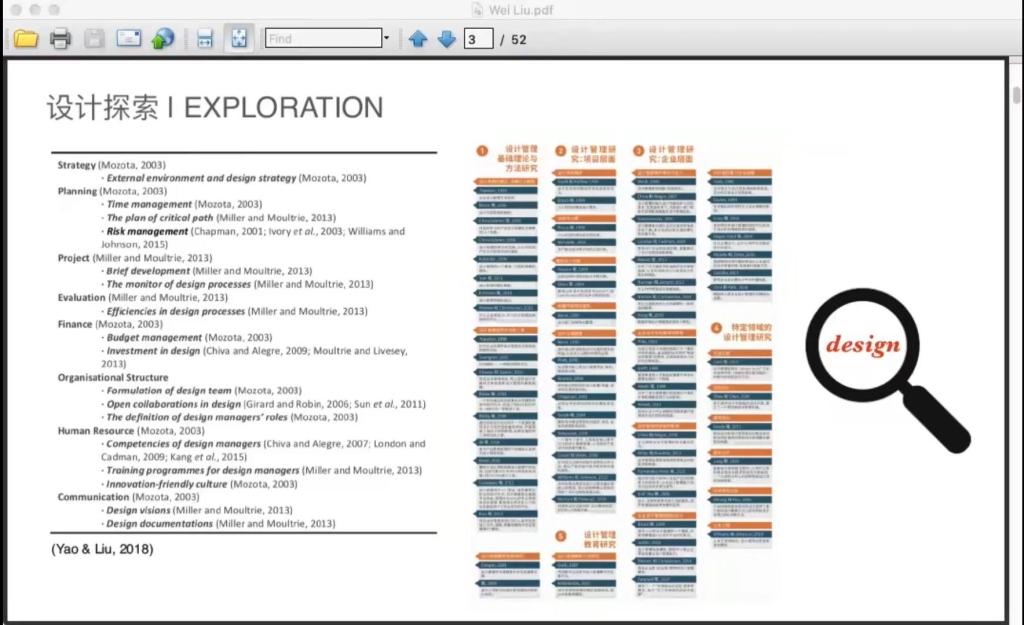Toggle the fit one full page view
Screen dimensions: 1024x625
coord(239,39)
